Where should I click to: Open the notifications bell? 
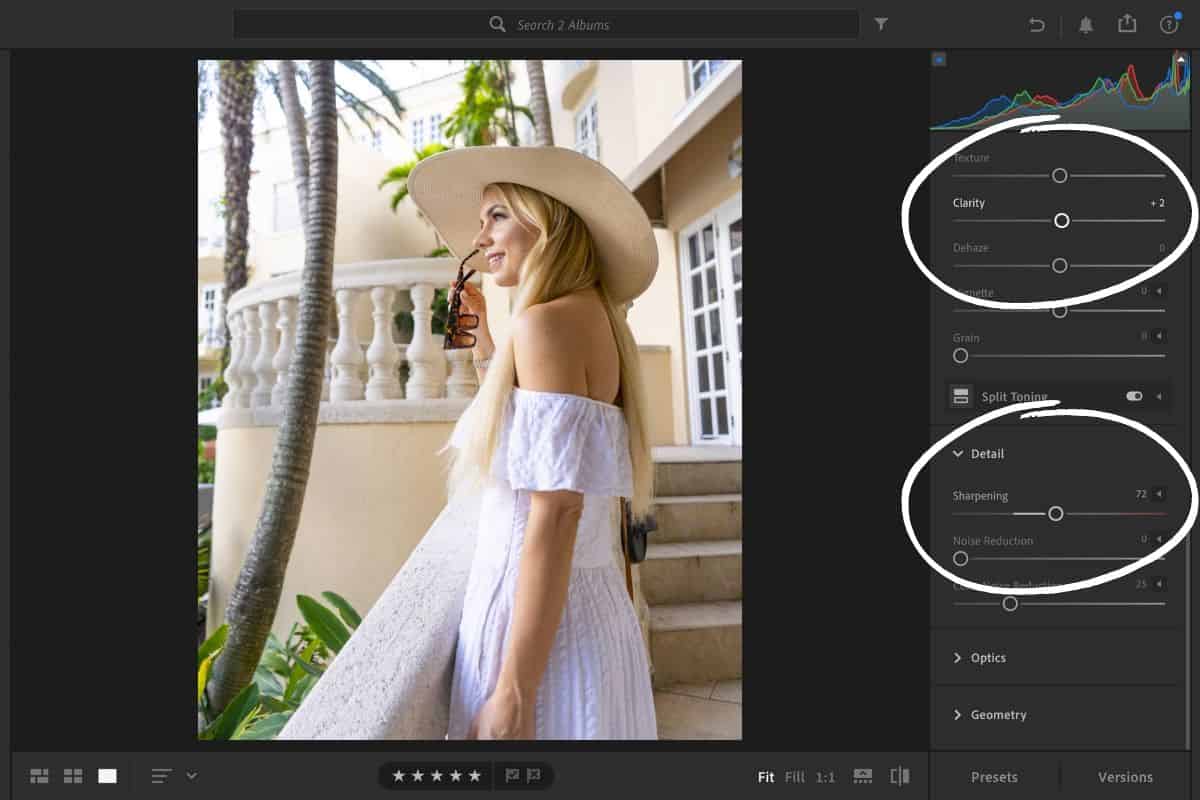1086,25
